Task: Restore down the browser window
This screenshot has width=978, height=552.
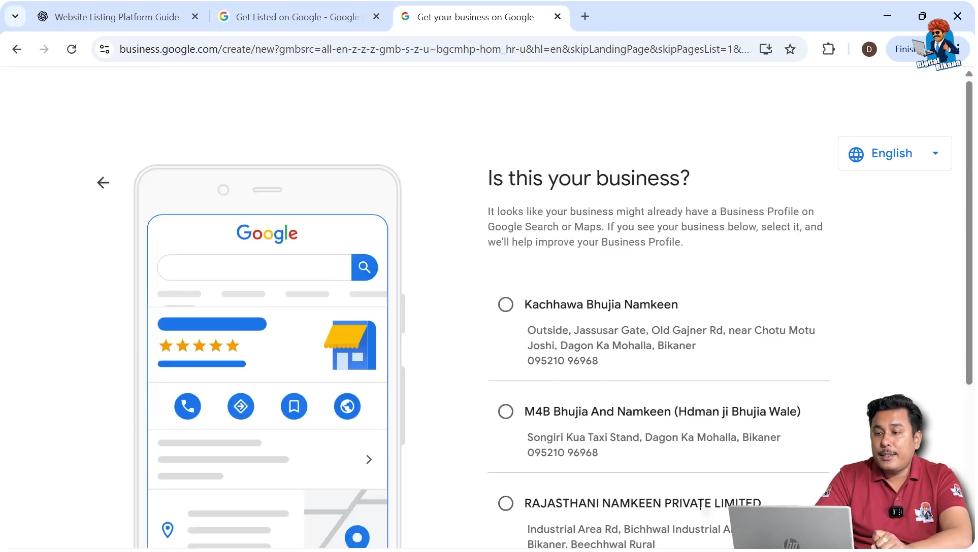Action: click(x=922, y=16)
